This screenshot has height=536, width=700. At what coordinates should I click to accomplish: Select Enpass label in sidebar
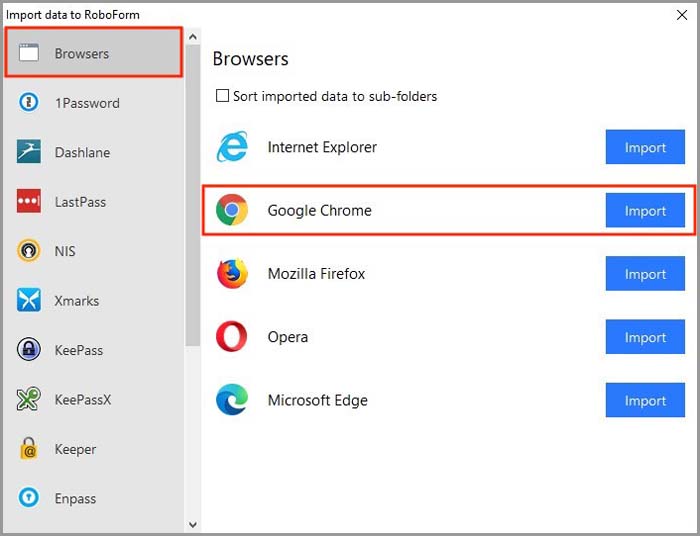click(75, 499)
